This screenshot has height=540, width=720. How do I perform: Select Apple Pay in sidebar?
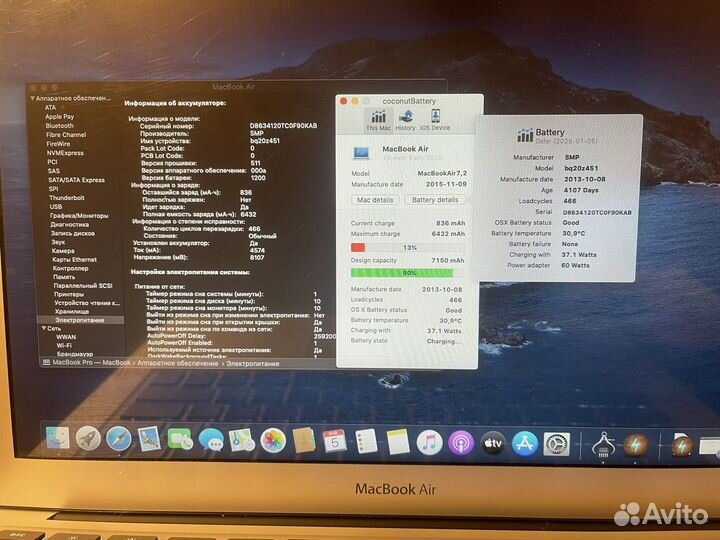(x=59, y=117)
